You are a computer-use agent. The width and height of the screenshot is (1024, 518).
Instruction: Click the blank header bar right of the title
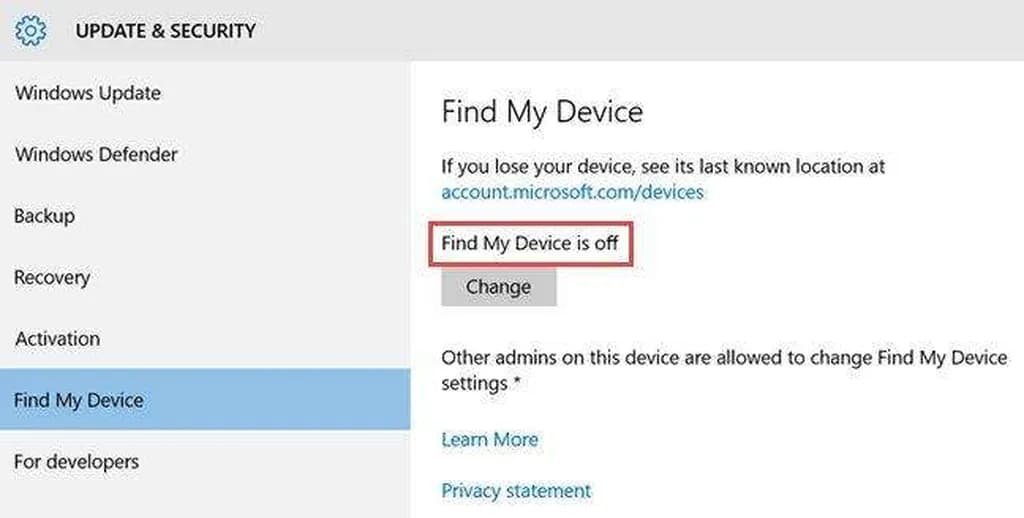640,31
